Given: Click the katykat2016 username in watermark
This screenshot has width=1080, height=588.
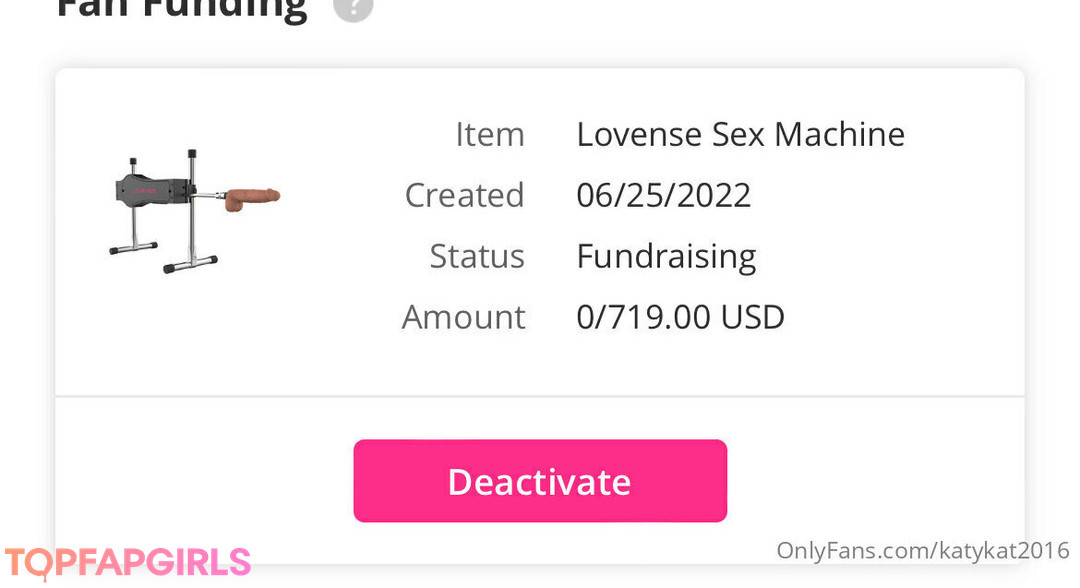Looking at the screenshot, I should coord(1003,550).
